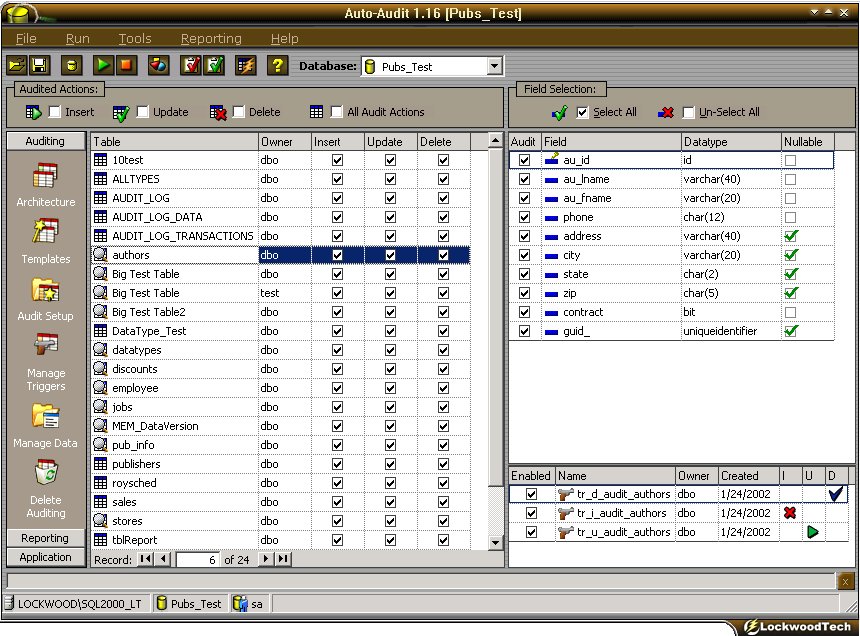Click the X button beside status message bar
Image resolution: width=860 pixels, height=636 pixels.
pyautogui.click(x=845, y=581)
